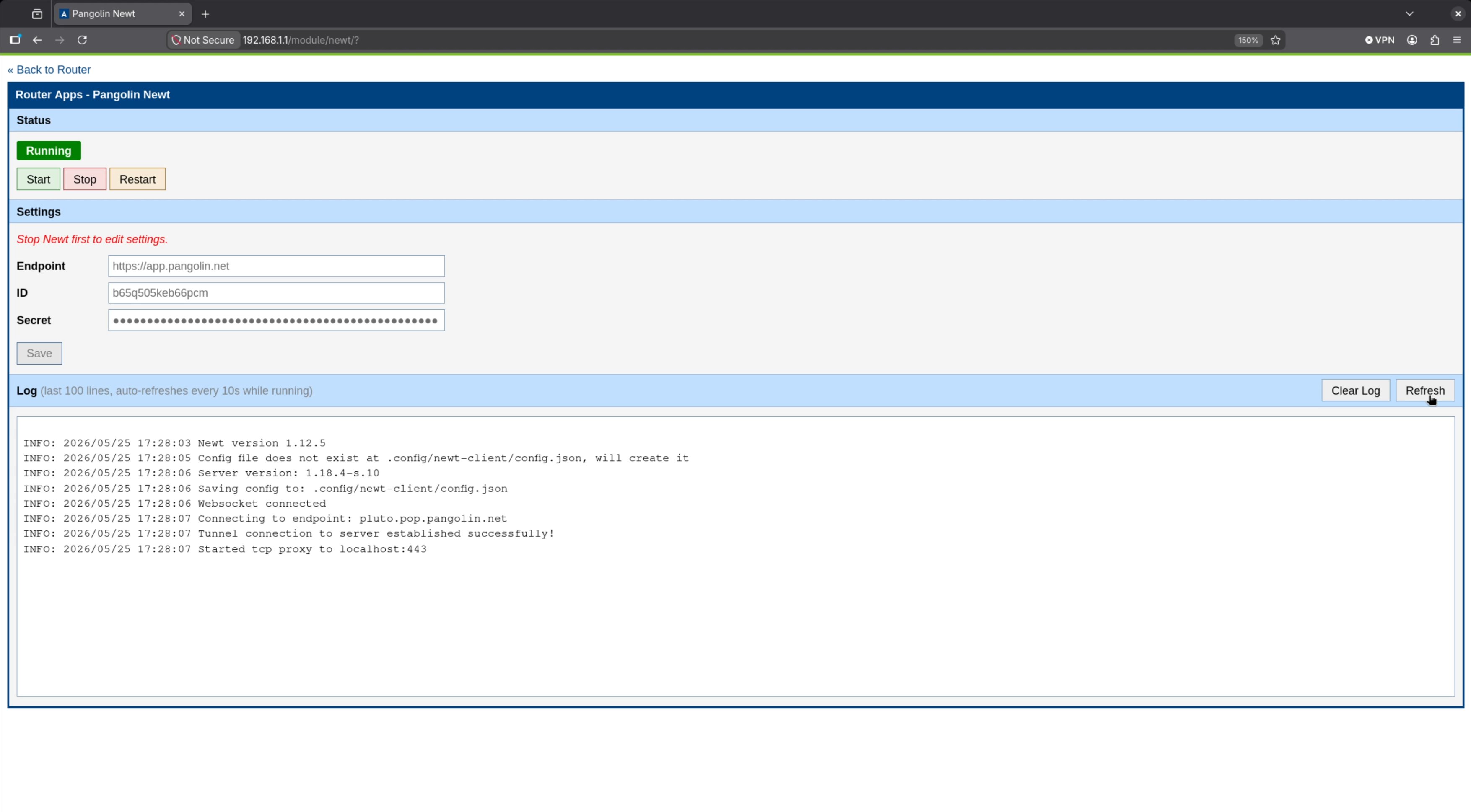Screen dimensions: 1471x812
Task: Expand the list-all-tabs chevron
Action: [1409, 14]
